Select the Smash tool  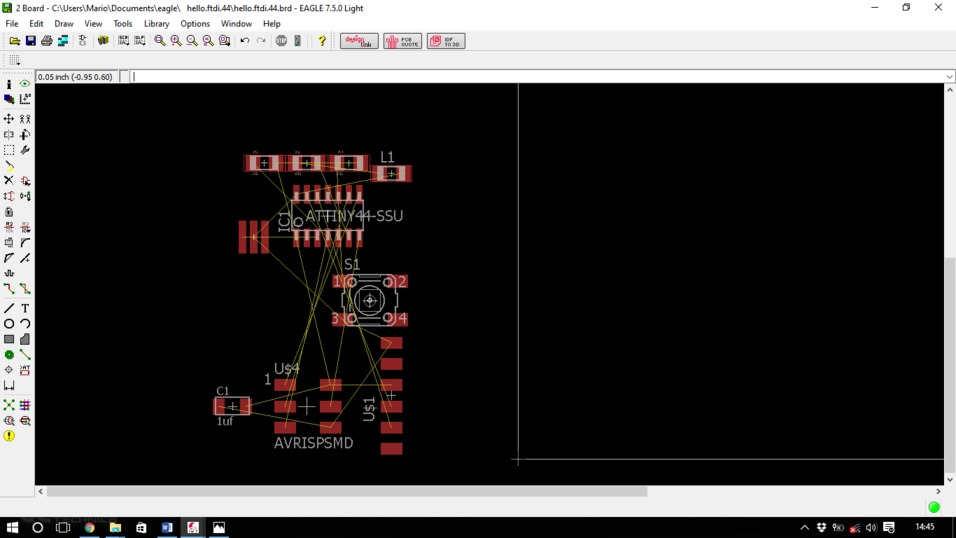tap(9, 243)
